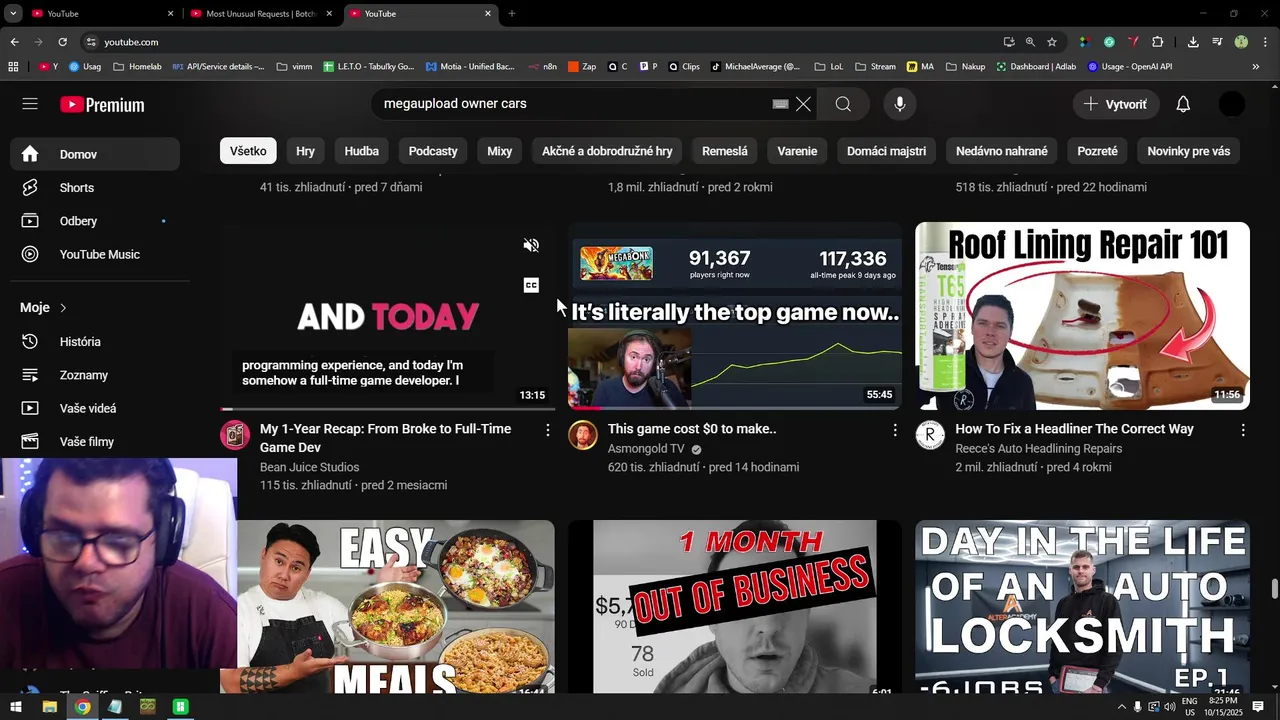Select the Podcasty filter chip
This screenshot has height=720, width=1280.
tap(433, 151)
